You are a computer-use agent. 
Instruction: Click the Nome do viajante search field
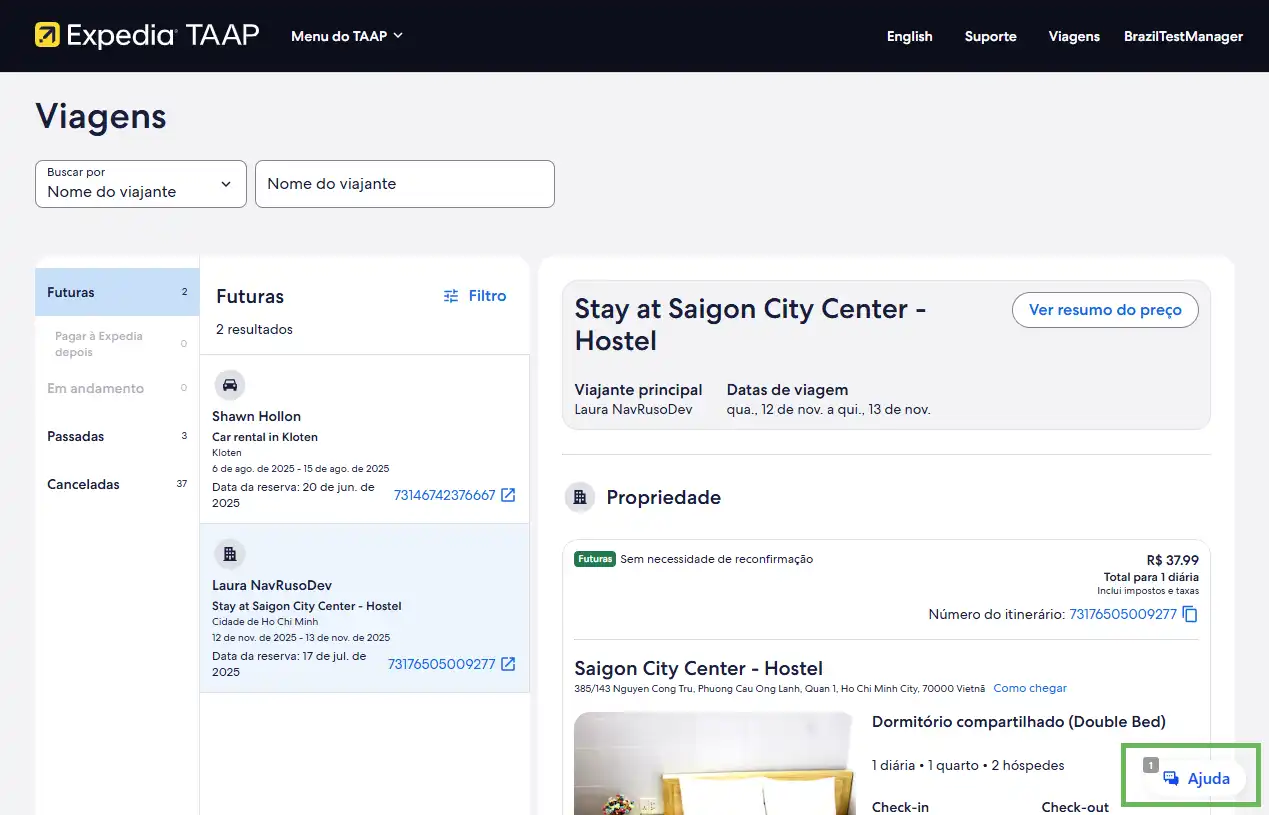405,184
